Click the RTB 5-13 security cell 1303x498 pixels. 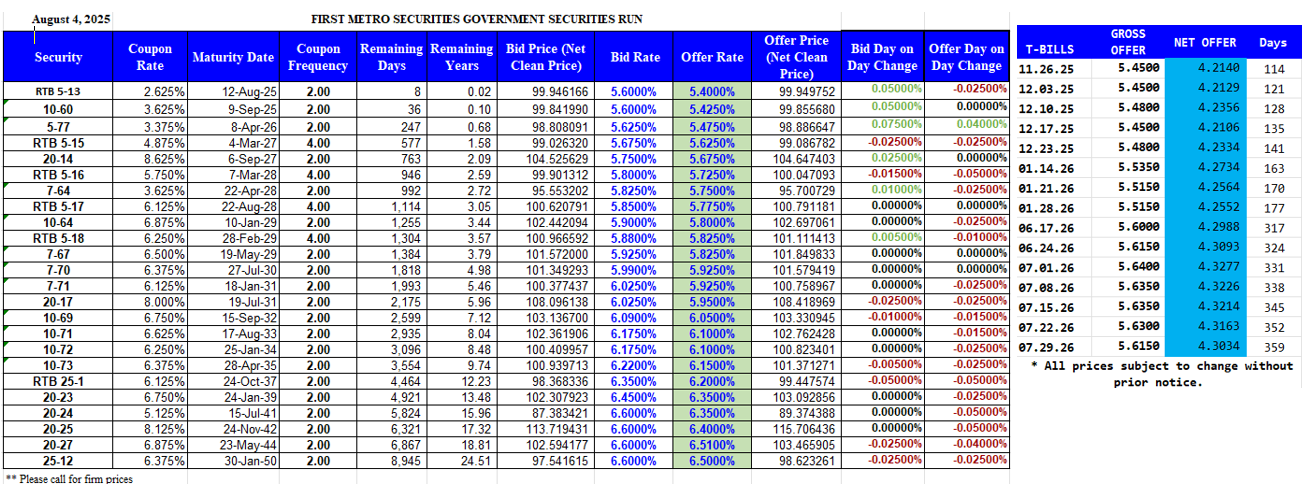coord(59,91)
